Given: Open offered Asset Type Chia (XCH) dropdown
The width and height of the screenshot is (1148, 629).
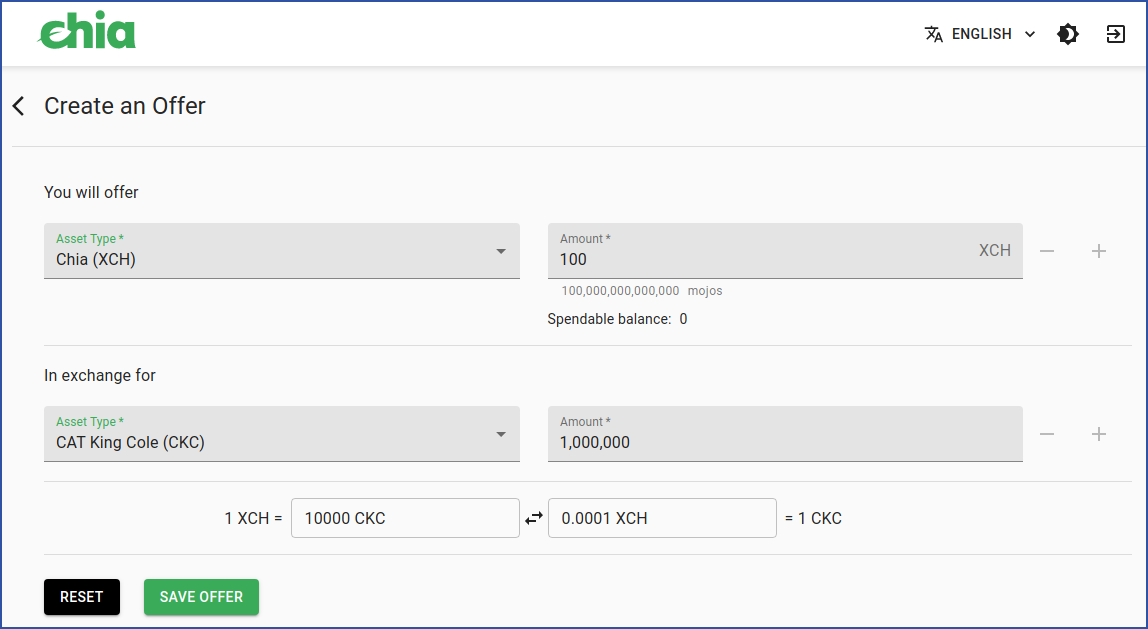Looking at the screenshot, I should pos(282,250).
